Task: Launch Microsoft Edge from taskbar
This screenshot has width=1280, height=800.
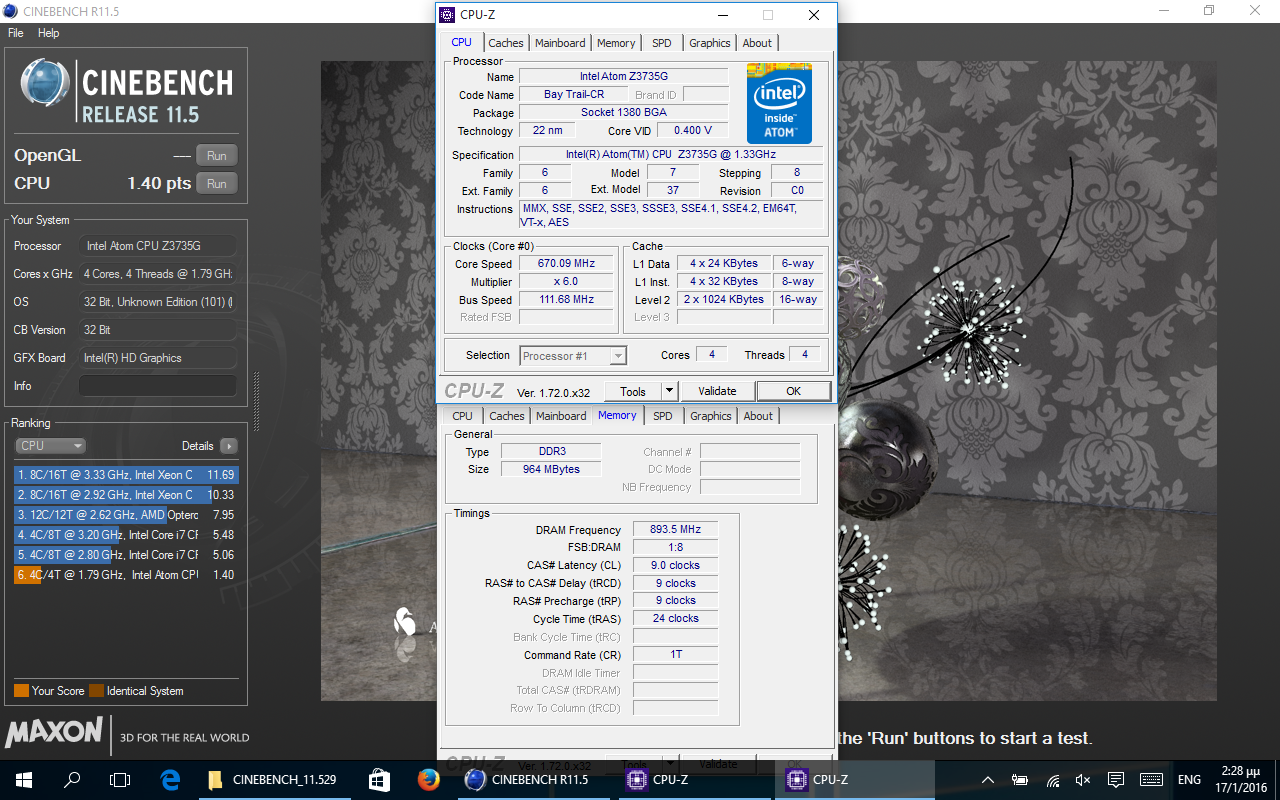Action: tap(170, 780)
